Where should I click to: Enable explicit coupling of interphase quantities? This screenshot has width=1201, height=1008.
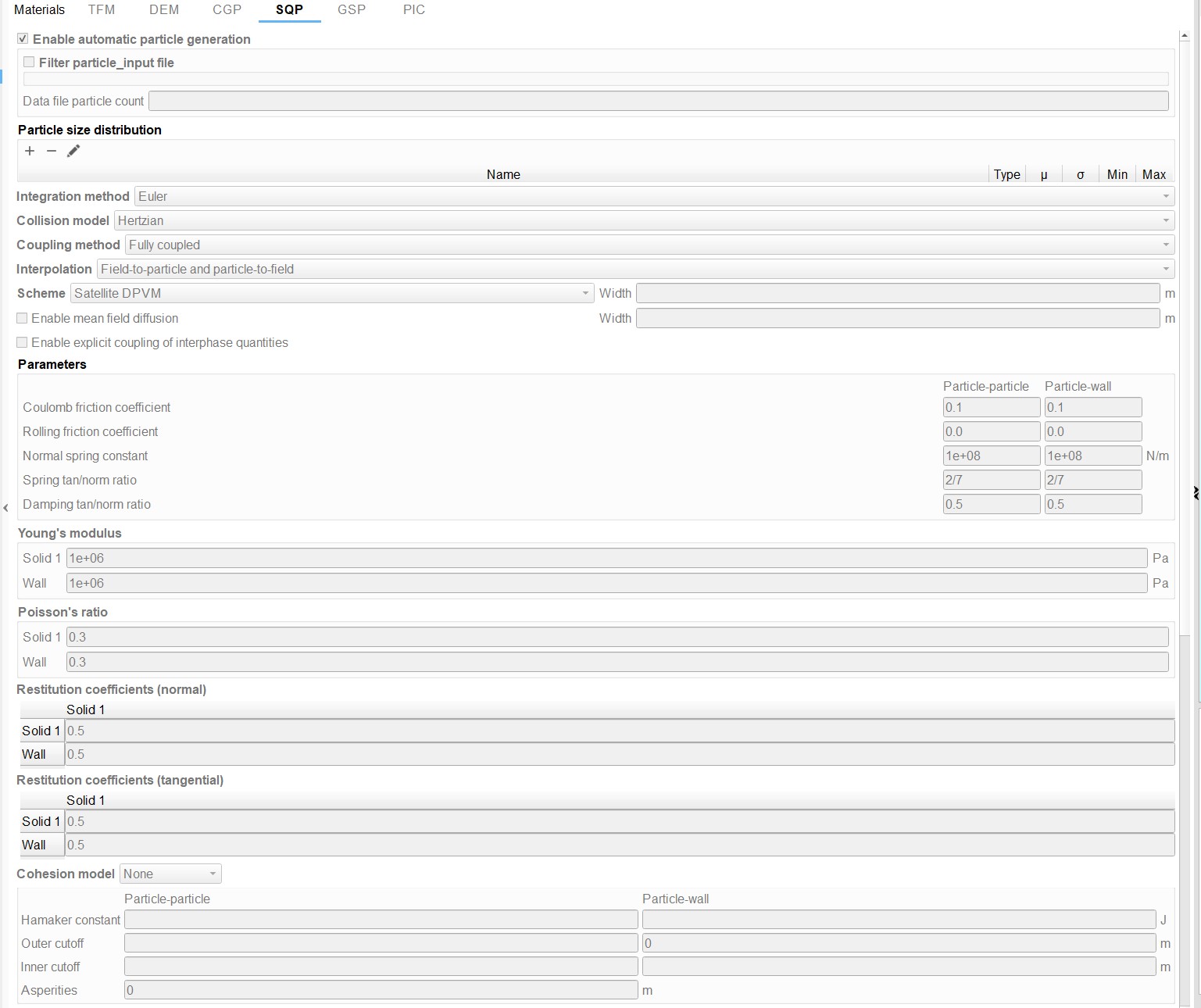[23, 342]
